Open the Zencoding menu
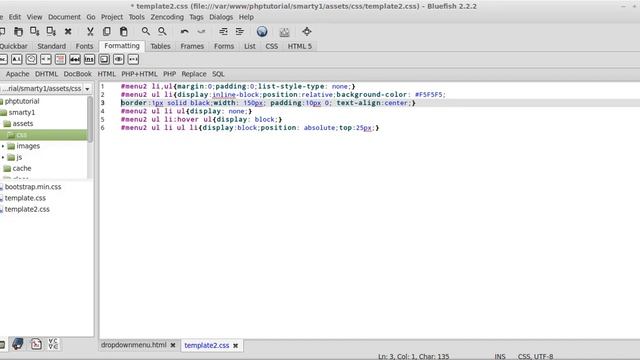Screen dimensions: 640x360 (167, 17)
